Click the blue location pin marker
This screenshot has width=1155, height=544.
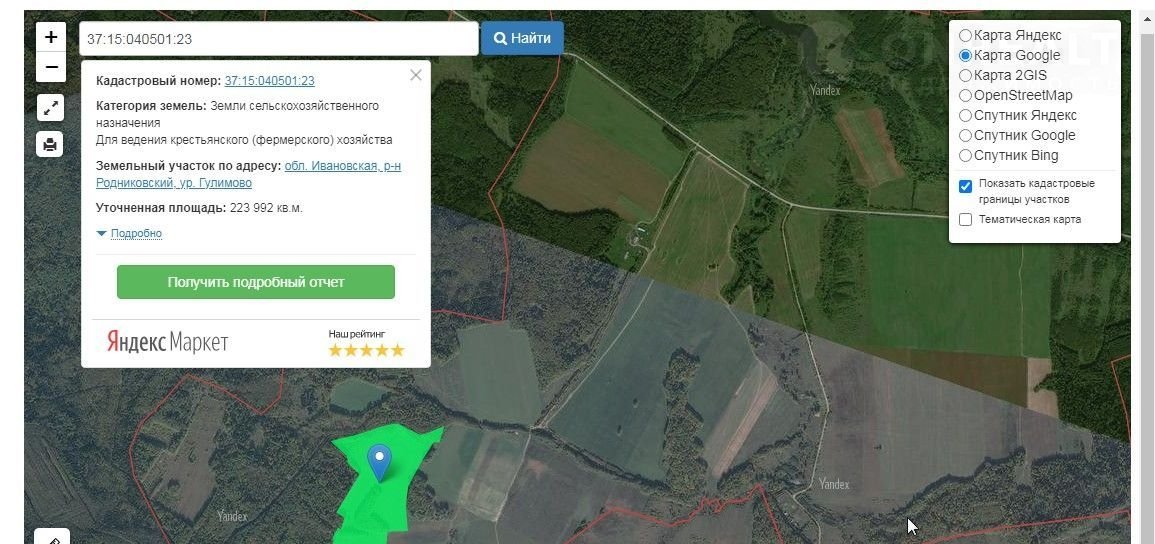(379, 462)
